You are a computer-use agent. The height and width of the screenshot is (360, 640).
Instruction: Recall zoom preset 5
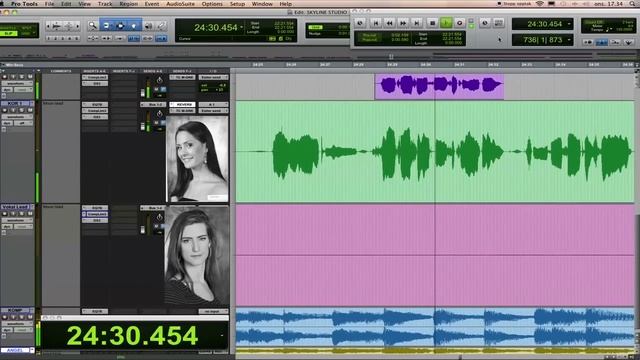77,38
